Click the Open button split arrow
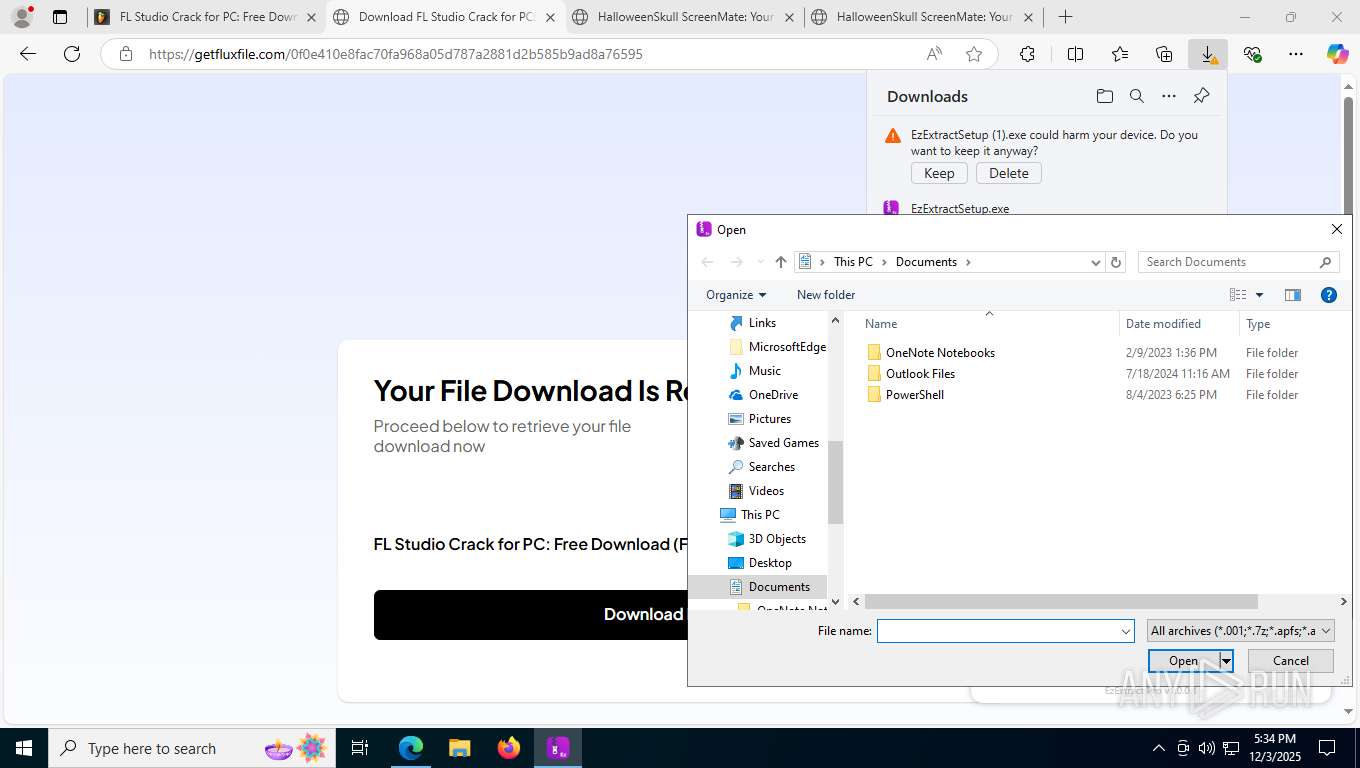The image size is (1360, 768). (1226, 661)
